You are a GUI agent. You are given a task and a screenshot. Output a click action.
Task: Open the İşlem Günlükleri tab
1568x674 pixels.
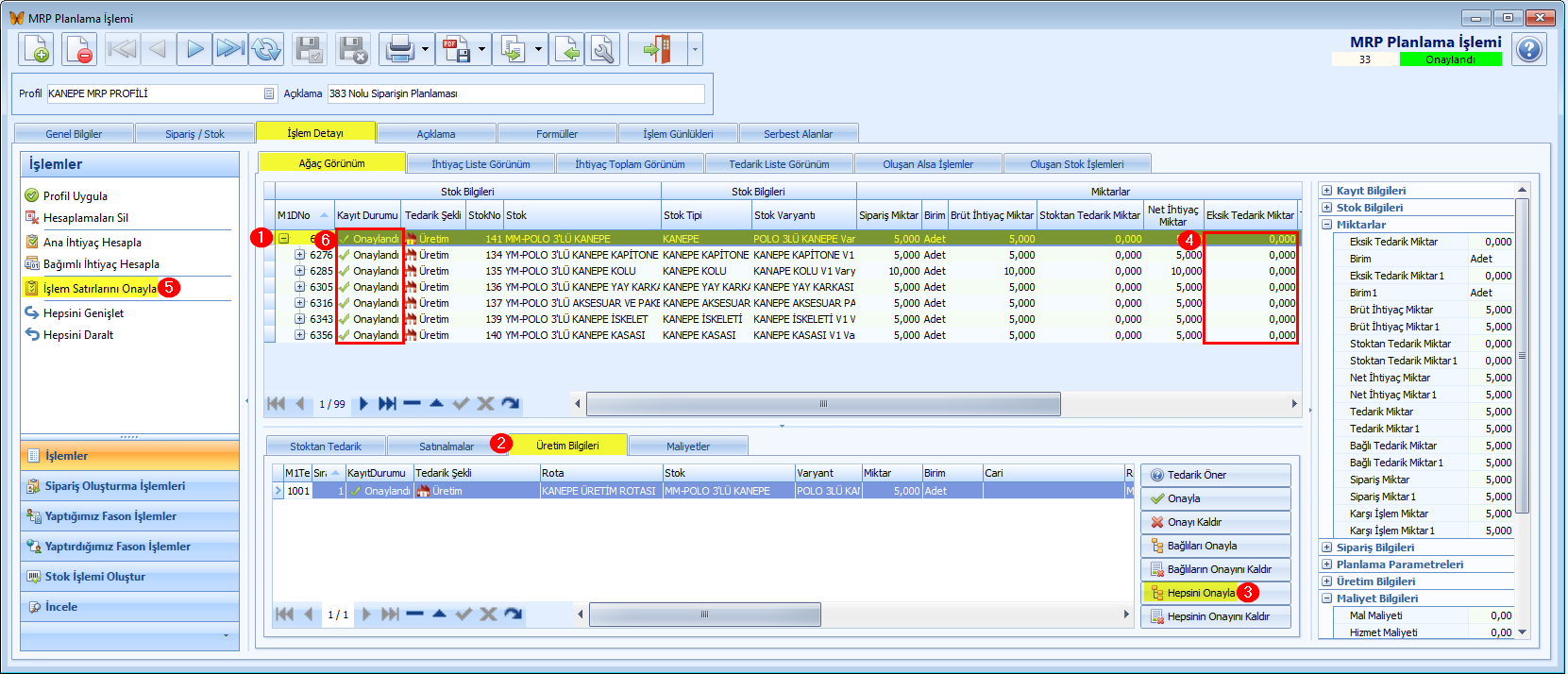coord(678,134)
